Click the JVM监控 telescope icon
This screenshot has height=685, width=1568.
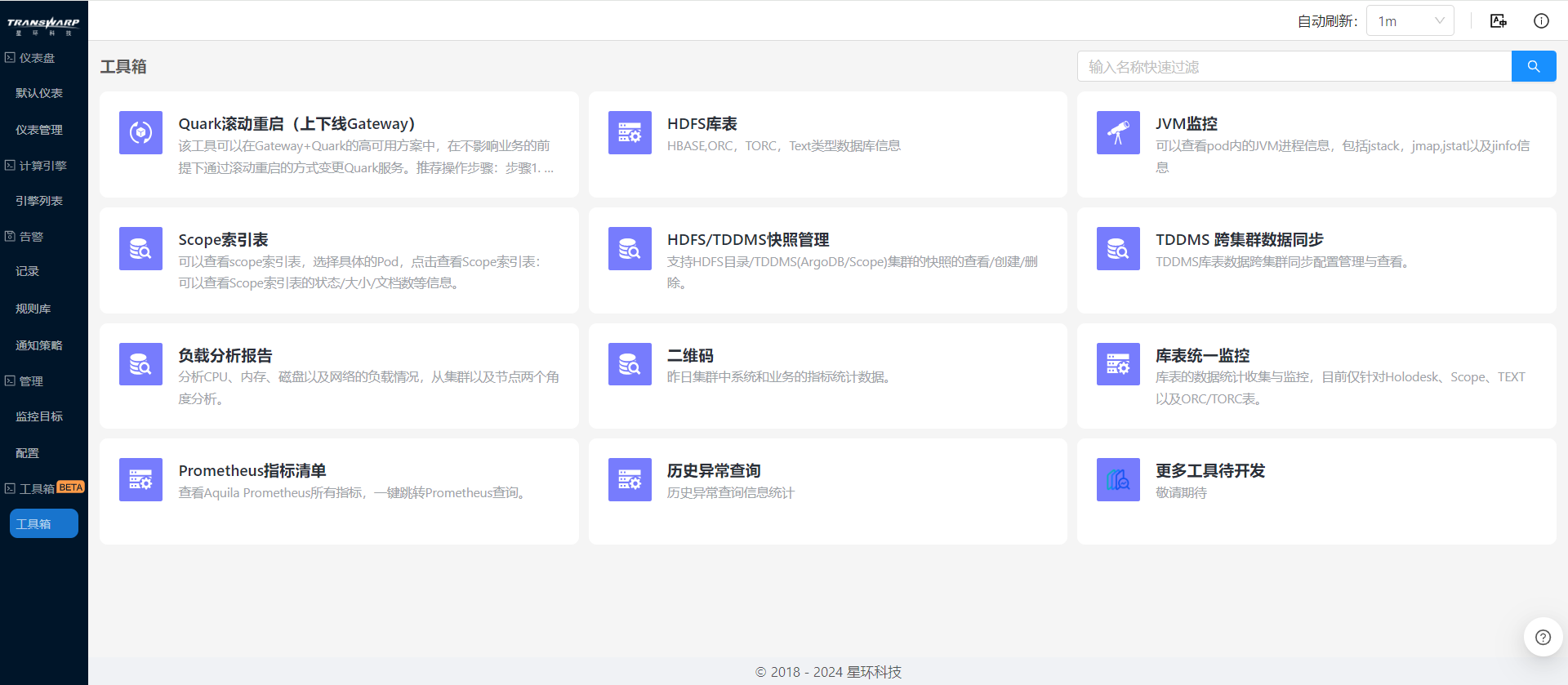click(x=1118, y=132)
